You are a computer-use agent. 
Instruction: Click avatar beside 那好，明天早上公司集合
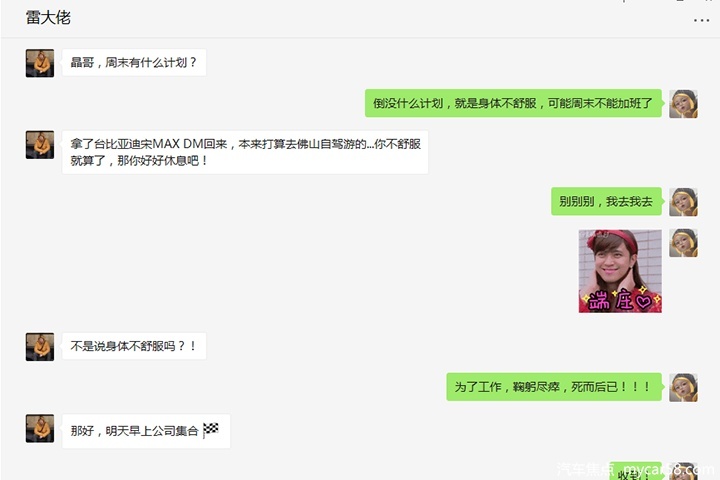40,428
